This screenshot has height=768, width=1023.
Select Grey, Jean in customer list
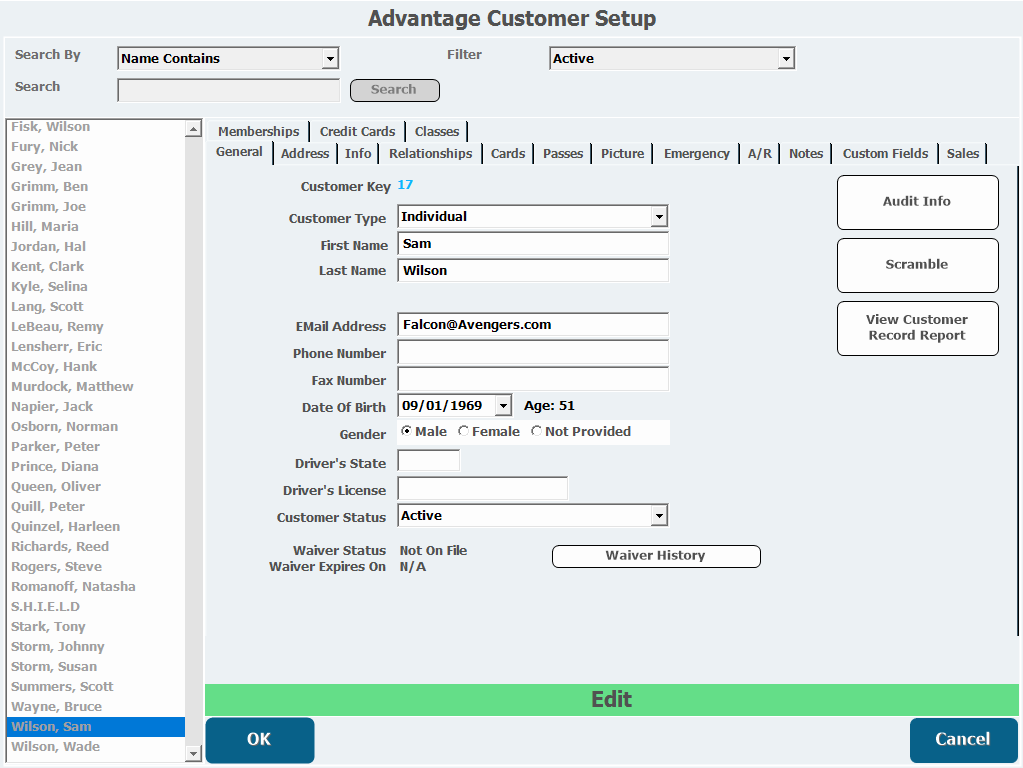coord(95,167)
